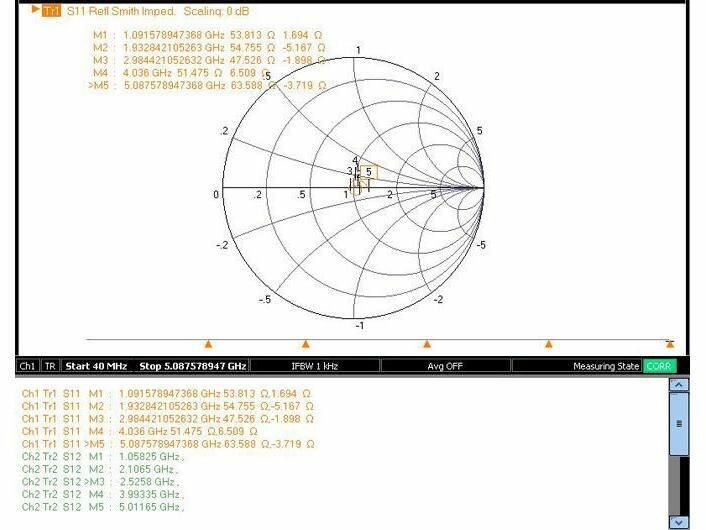Open the IFBW 1 kHz bandwidth setting

(313, 366)
